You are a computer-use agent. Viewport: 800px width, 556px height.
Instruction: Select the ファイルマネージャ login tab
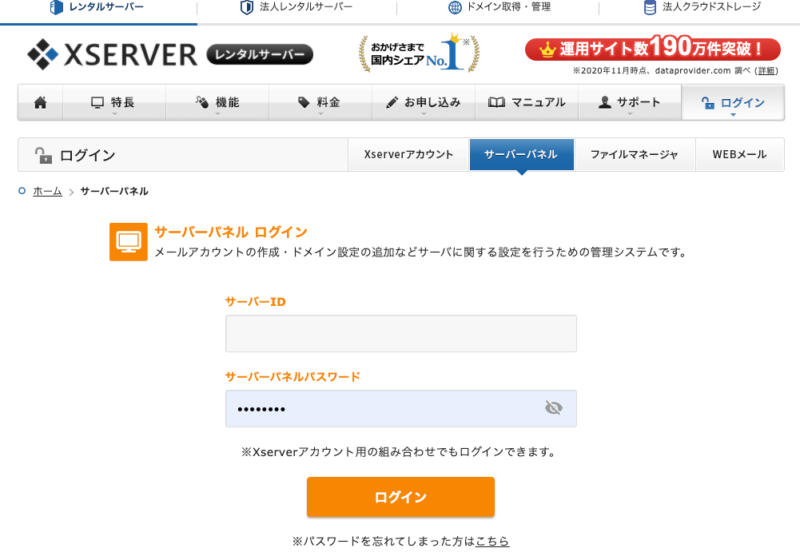point(634,155)
